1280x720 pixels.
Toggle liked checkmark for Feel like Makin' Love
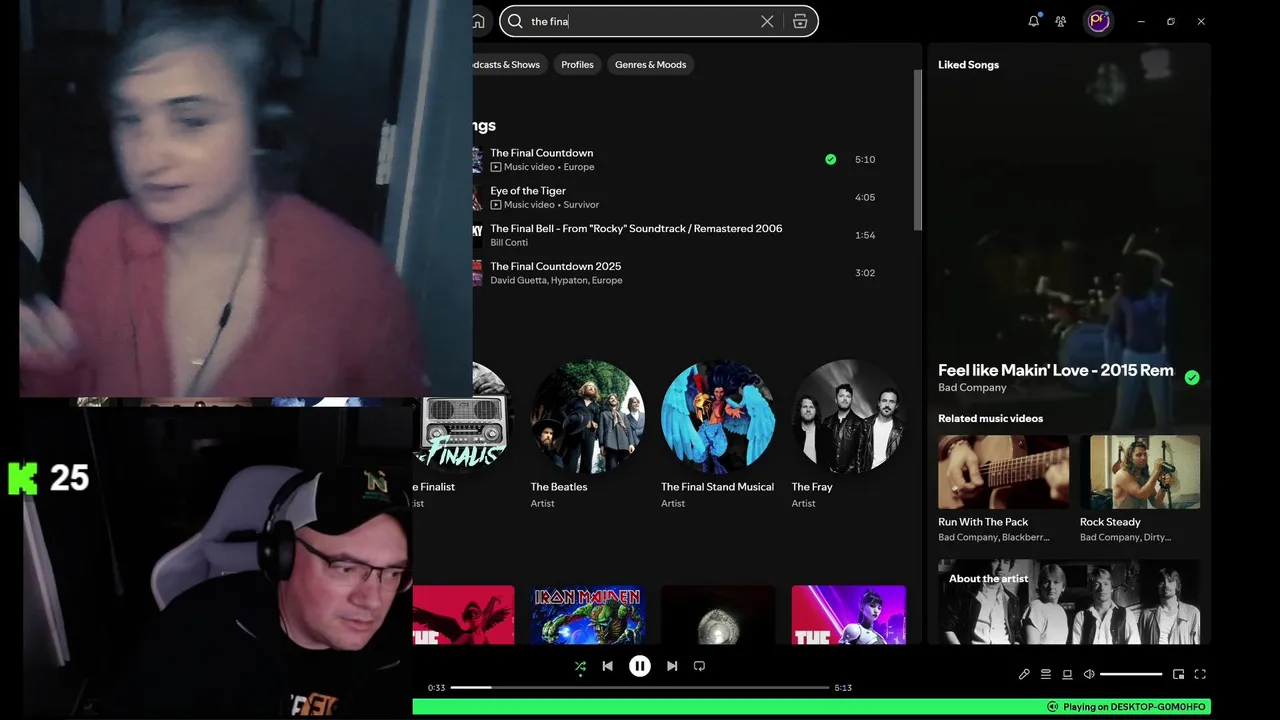[1192, 377]
